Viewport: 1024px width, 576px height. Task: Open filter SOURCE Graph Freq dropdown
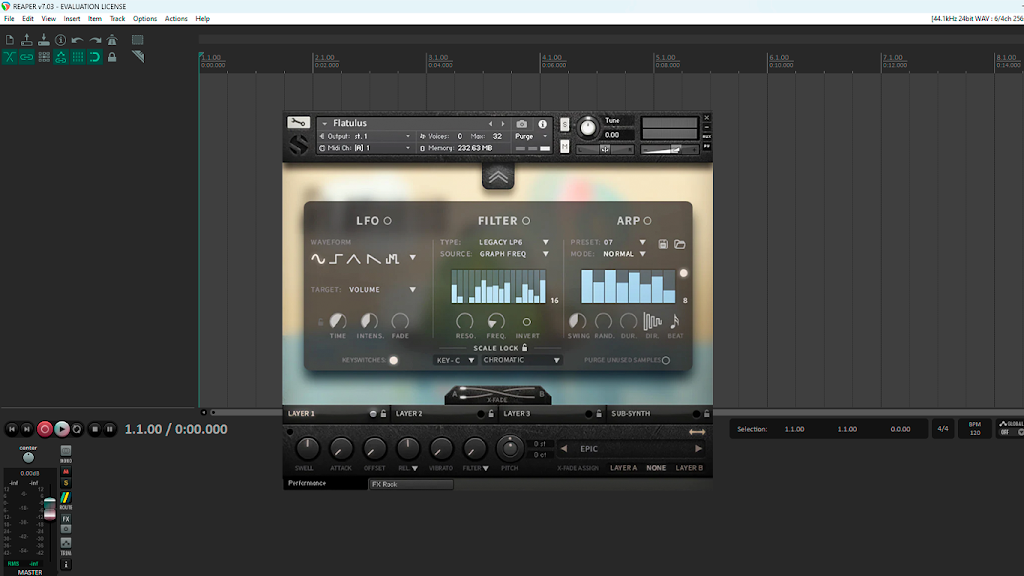513,253
